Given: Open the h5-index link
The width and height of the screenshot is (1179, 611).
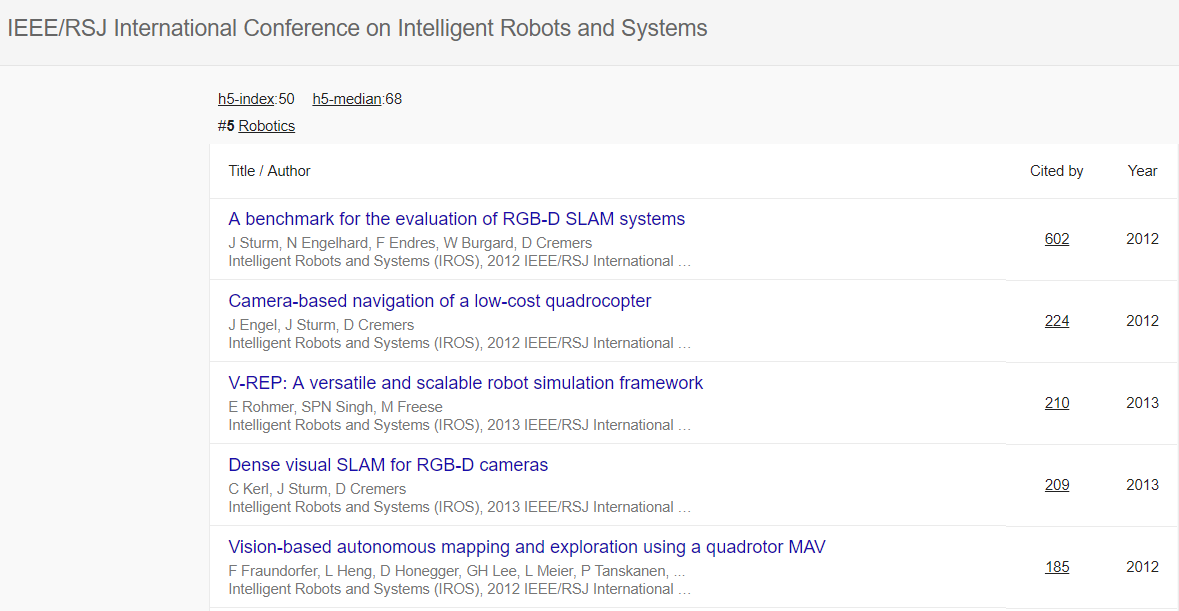Looking at the screenshot, I should 246,99.
